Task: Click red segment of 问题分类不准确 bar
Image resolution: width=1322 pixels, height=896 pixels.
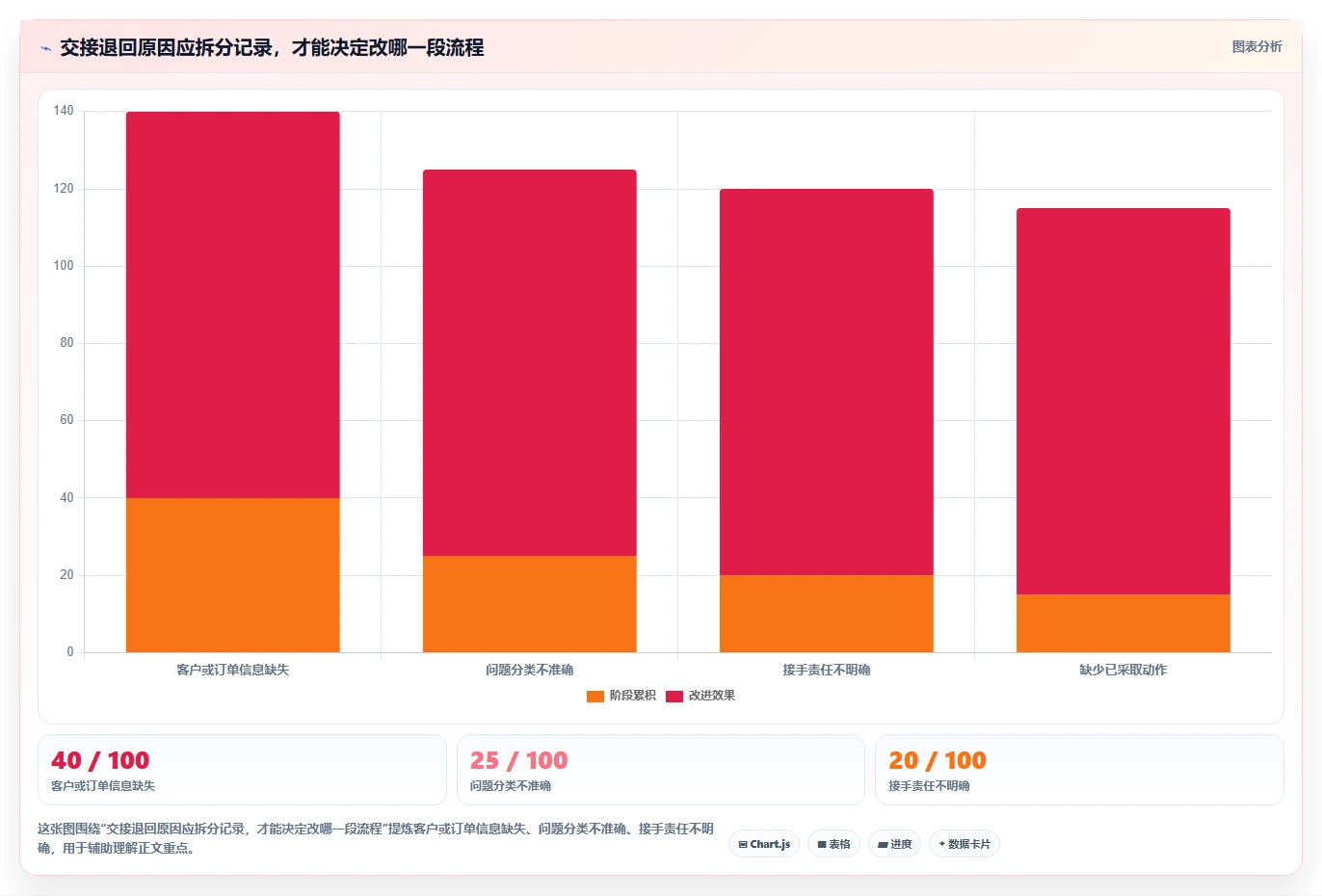Action: coord(530,362)
